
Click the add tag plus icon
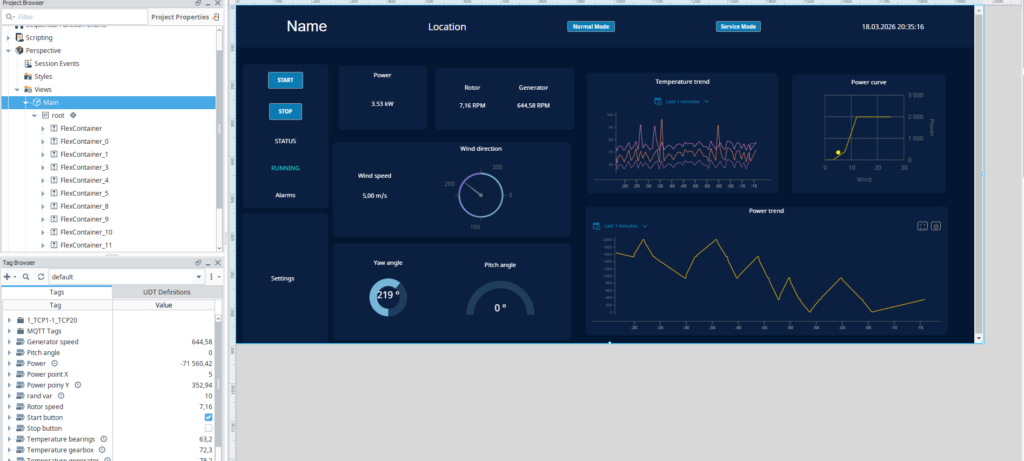click(8, 276)
